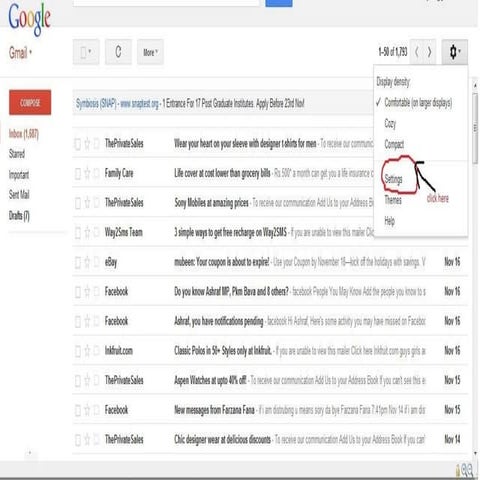Click the Compose button
This screenshot has height=480, width=480.
click(x=30, y=102)
